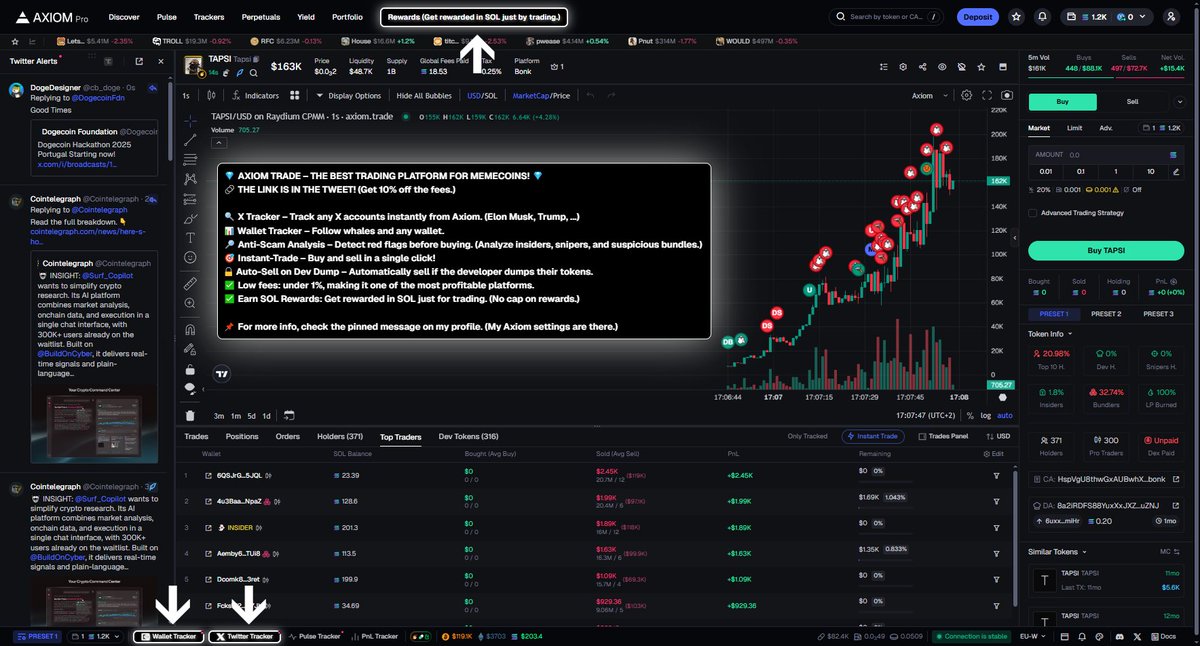
Task: Click the trash remove-drawings icon
Action: click(x=190, y=415)
